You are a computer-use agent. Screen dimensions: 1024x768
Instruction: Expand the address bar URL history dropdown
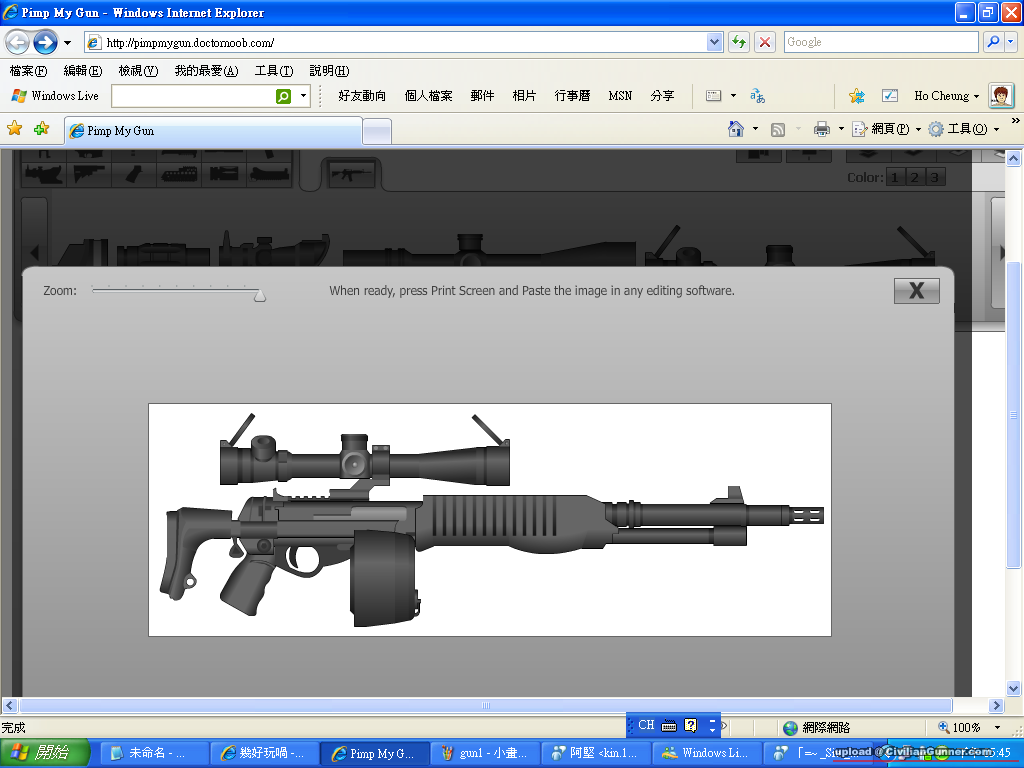point(714,42)
